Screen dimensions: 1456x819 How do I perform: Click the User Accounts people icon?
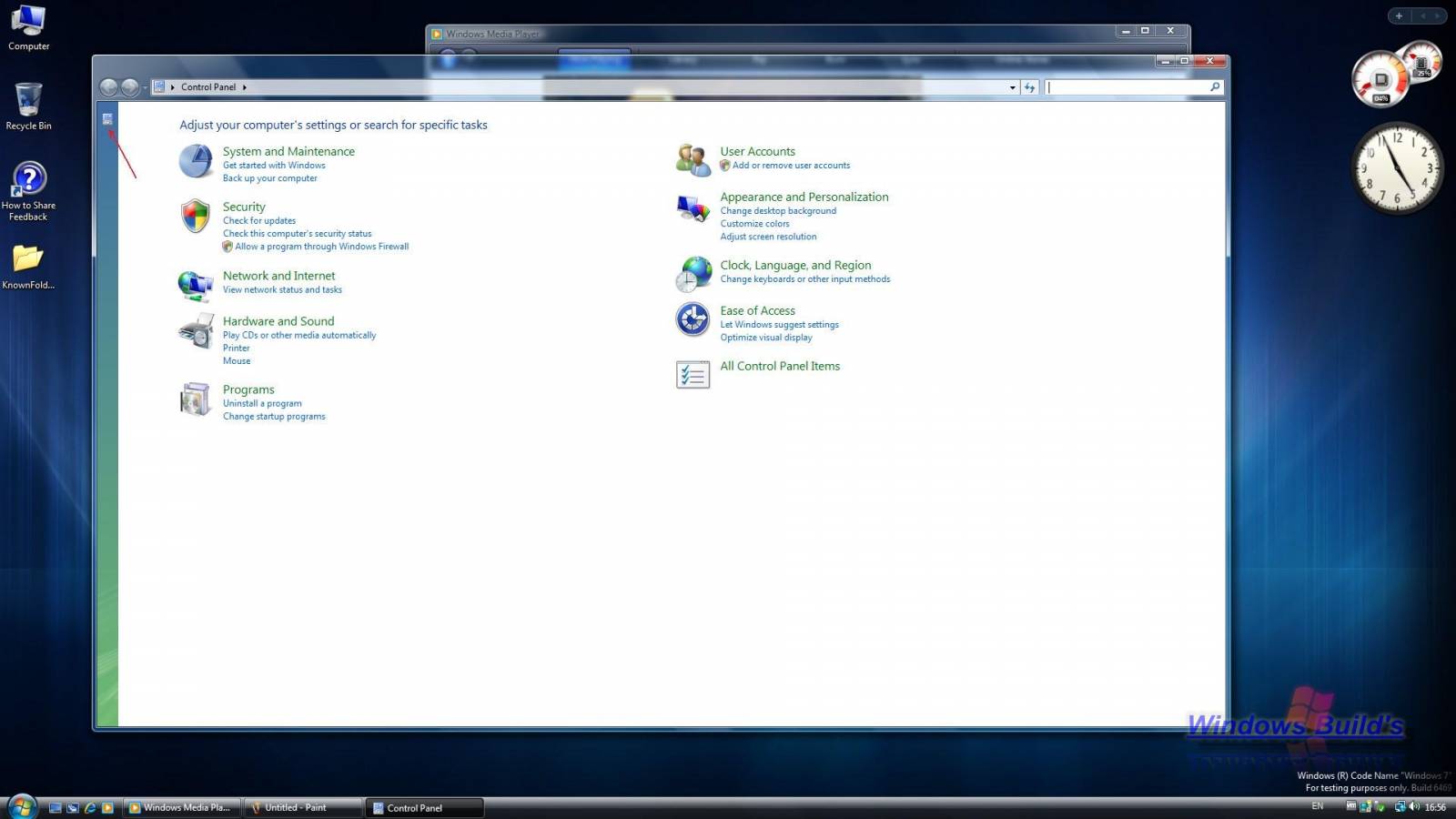(x=693, y=161)
